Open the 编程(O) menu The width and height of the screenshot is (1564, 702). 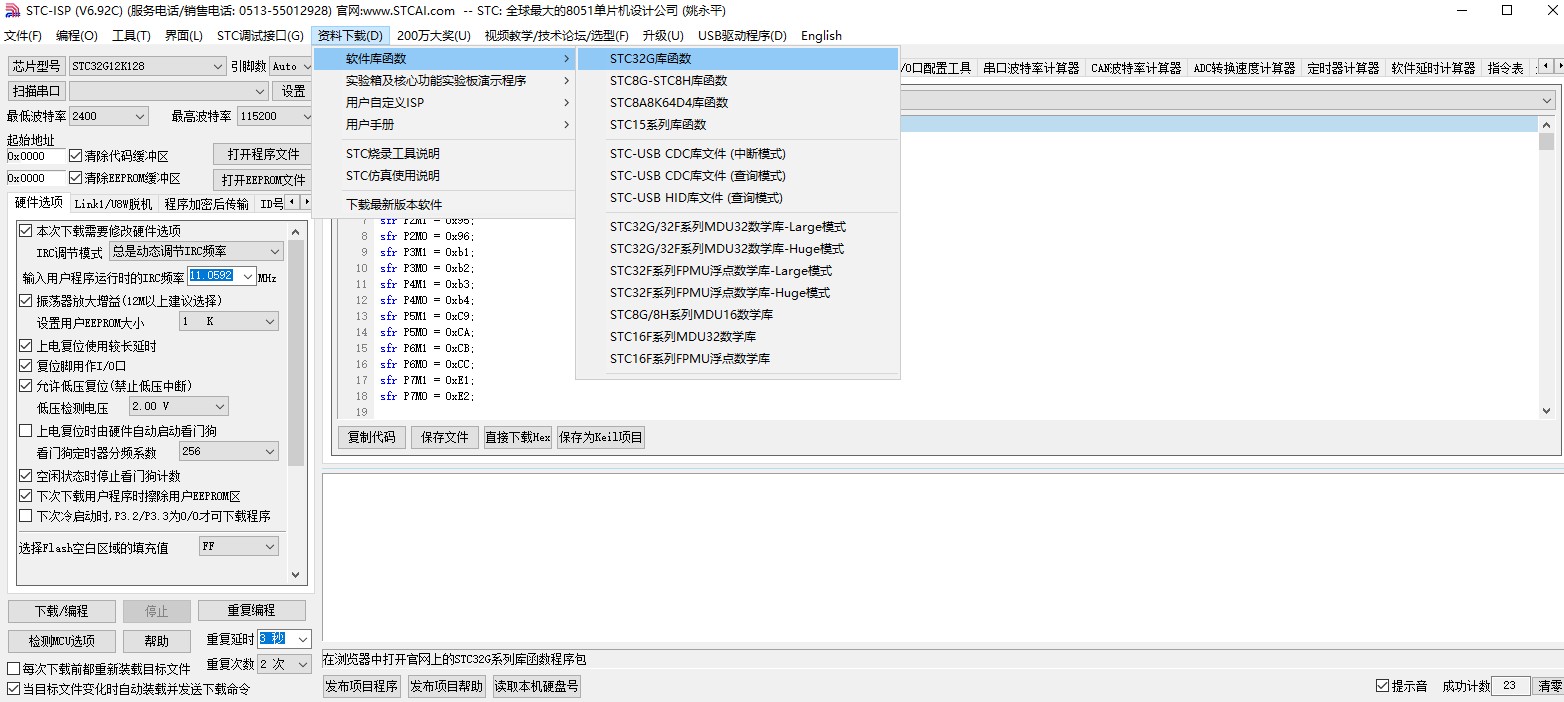point(77,36)
